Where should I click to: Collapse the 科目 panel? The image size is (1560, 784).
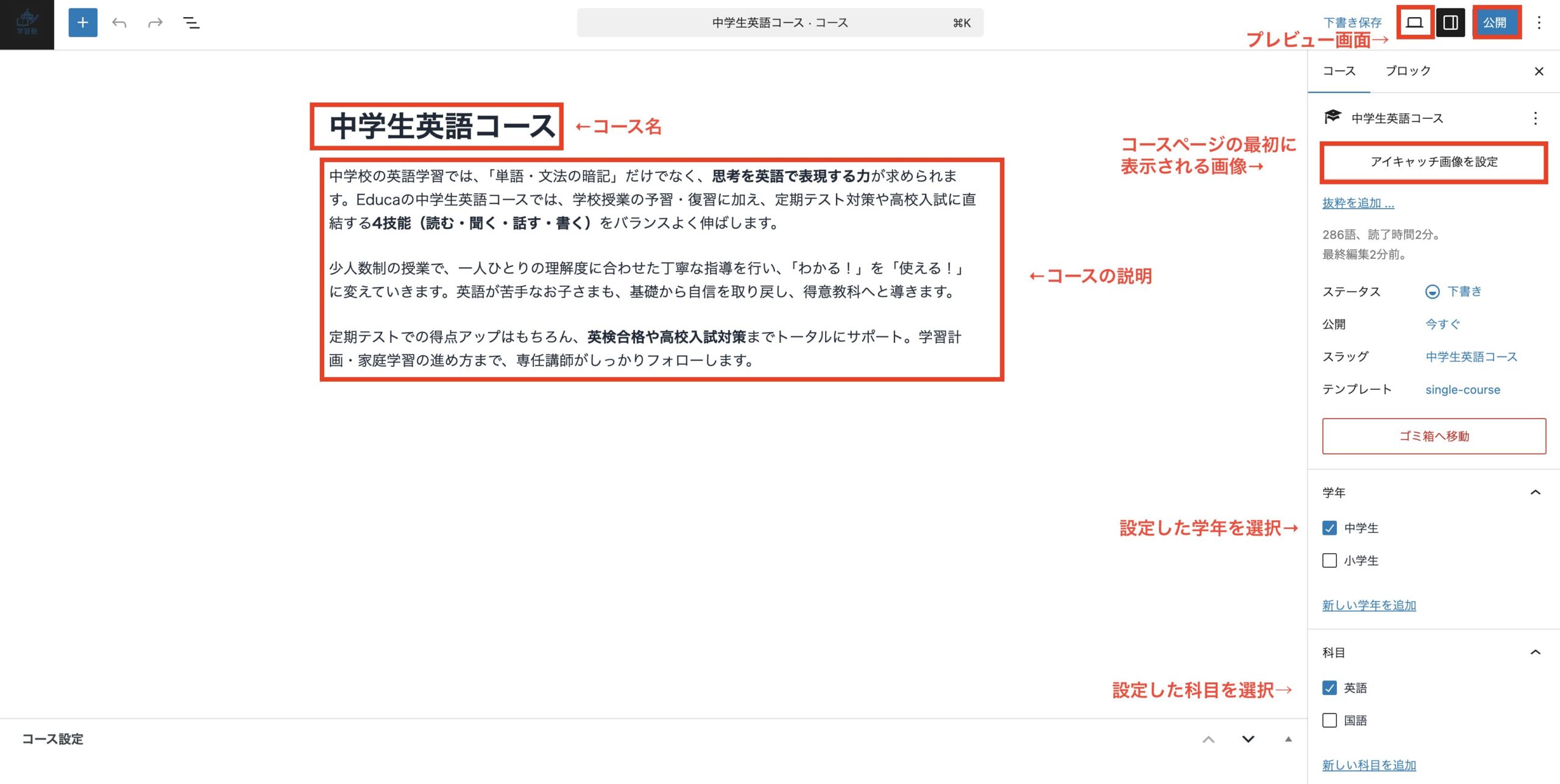tap(1535, 652)
